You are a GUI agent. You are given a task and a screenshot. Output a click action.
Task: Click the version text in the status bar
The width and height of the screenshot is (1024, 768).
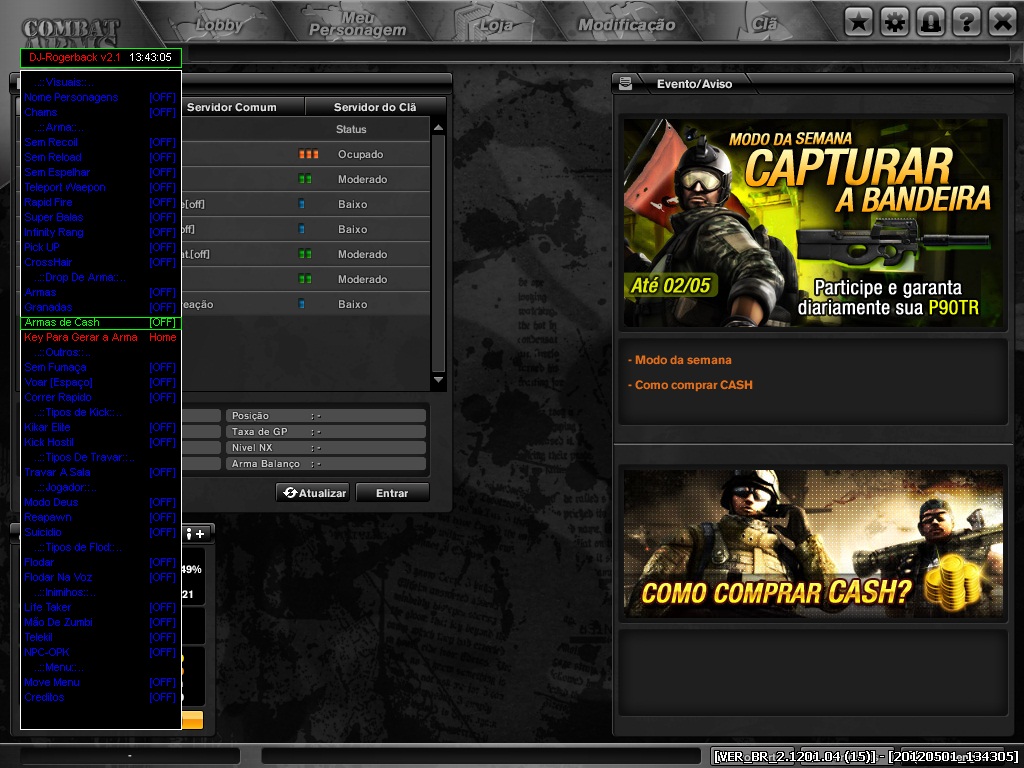tap(865, 756)
